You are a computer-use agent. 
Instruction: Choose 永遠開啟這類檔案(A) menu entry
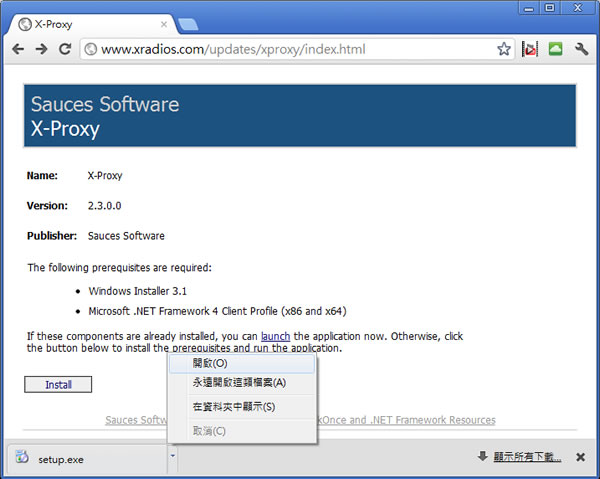[x=242, y=383]
